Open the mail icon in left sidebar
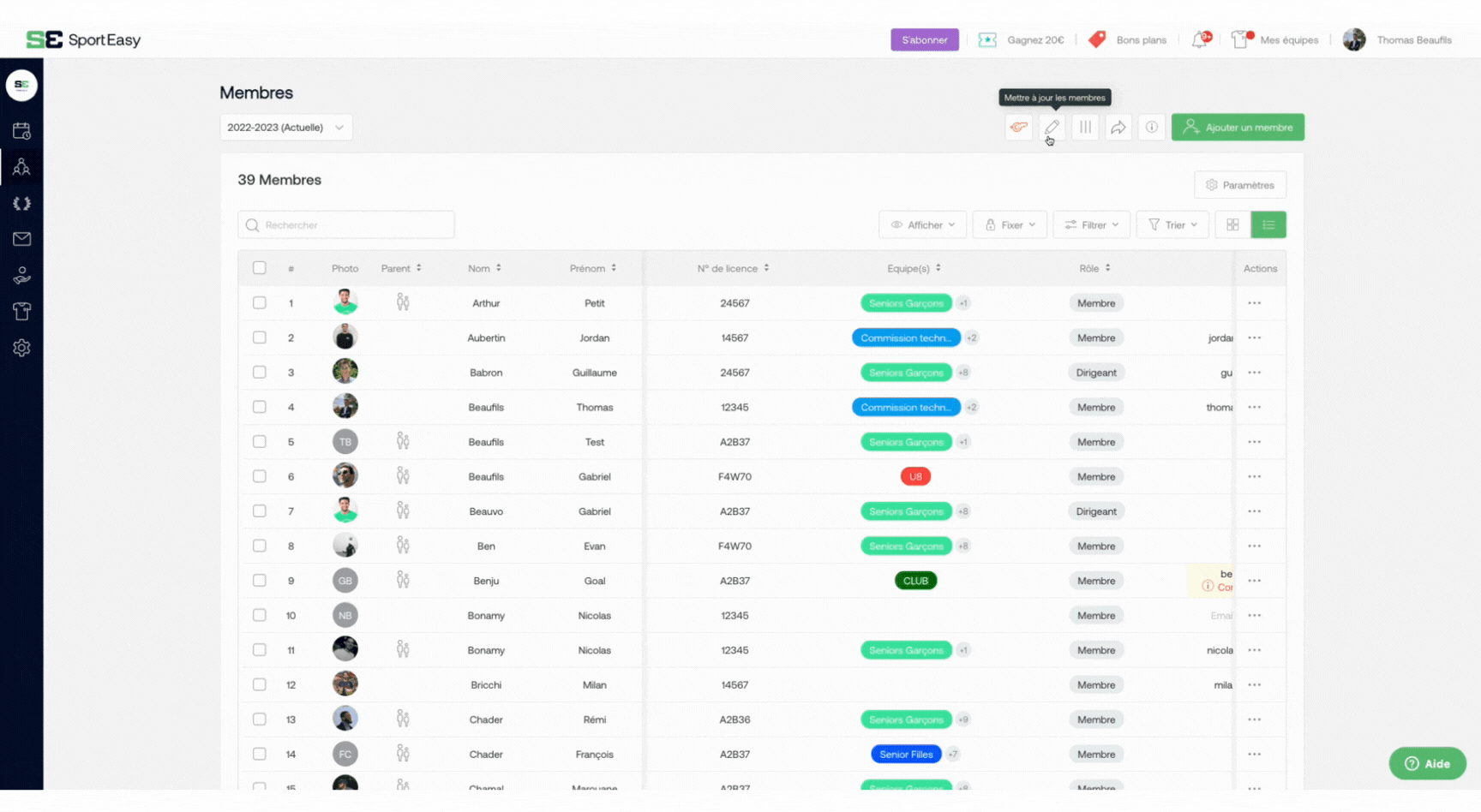 (21, 239)
